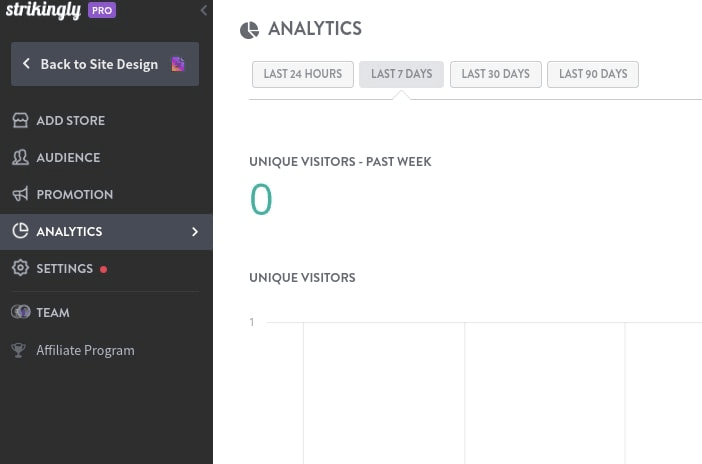Click the green 0 visitor count
The image size is (702, 464).
point(261,199)
